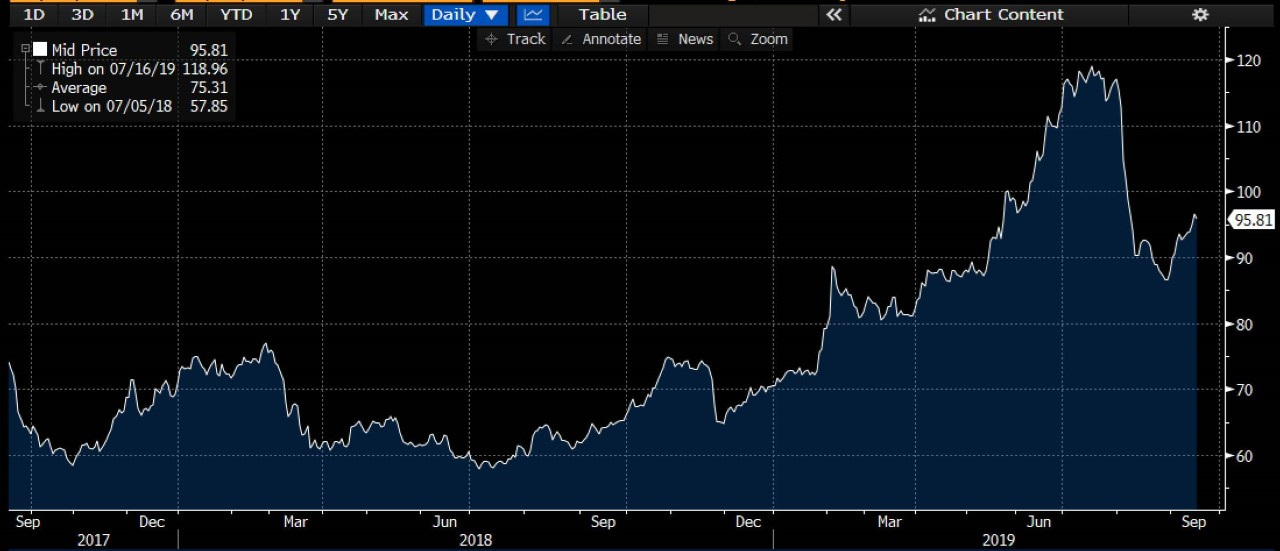This screenshot has width=1280, height=551.
Task: Show the Max time range
Action: point(391,15)
